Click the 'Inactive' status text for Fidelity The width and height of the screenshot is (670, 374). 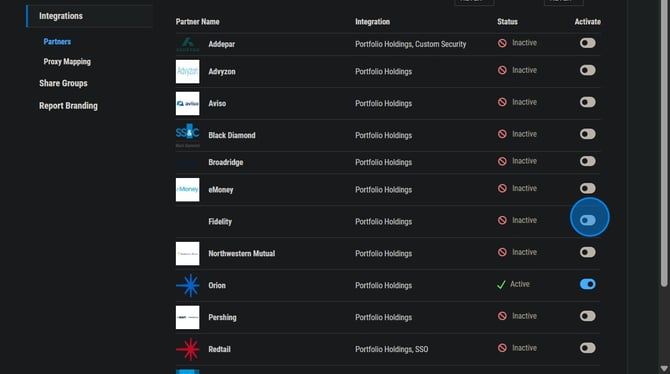click(x=524, y=221)
